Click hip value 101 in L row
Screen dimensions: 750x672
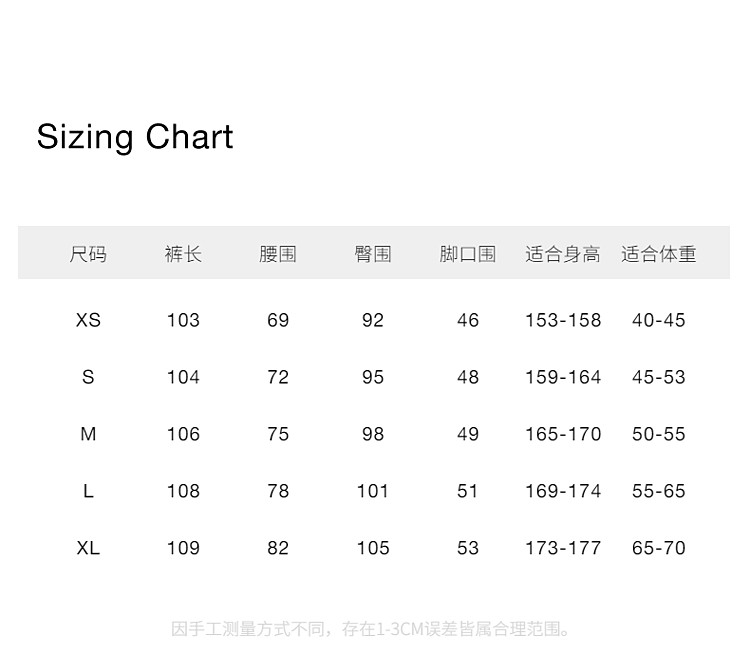coord(373,491)
